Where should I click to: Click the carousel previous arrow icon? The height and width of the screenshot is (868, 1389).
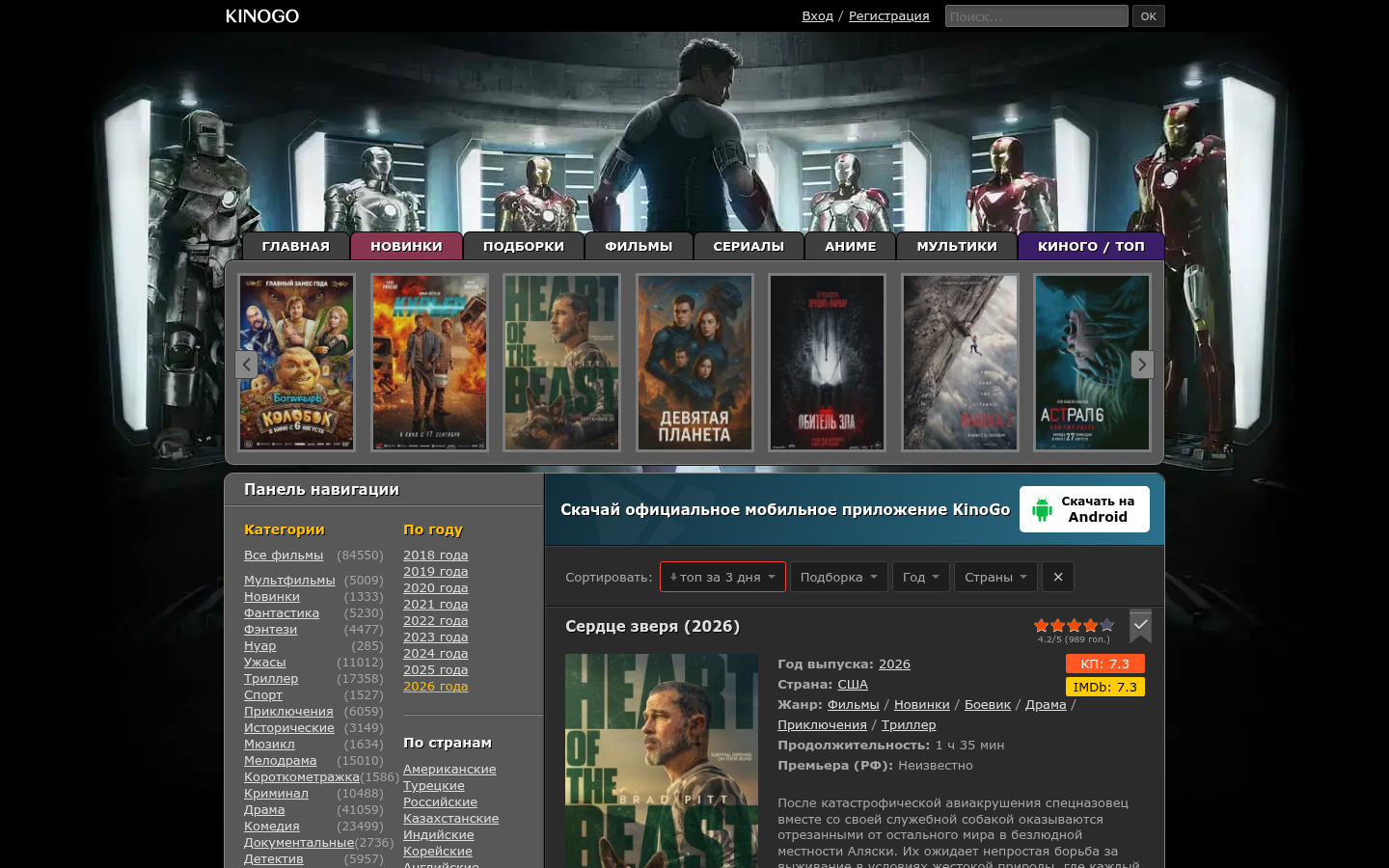click(246, 365)
